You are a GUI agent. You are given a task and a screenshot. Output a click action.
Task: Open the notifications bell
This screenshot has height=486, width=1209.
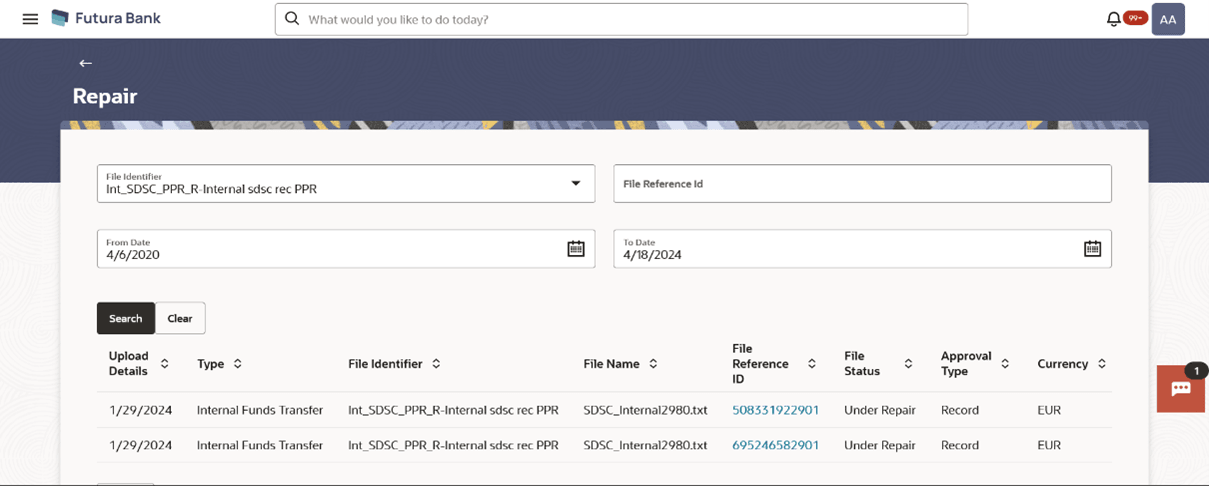1113,19
